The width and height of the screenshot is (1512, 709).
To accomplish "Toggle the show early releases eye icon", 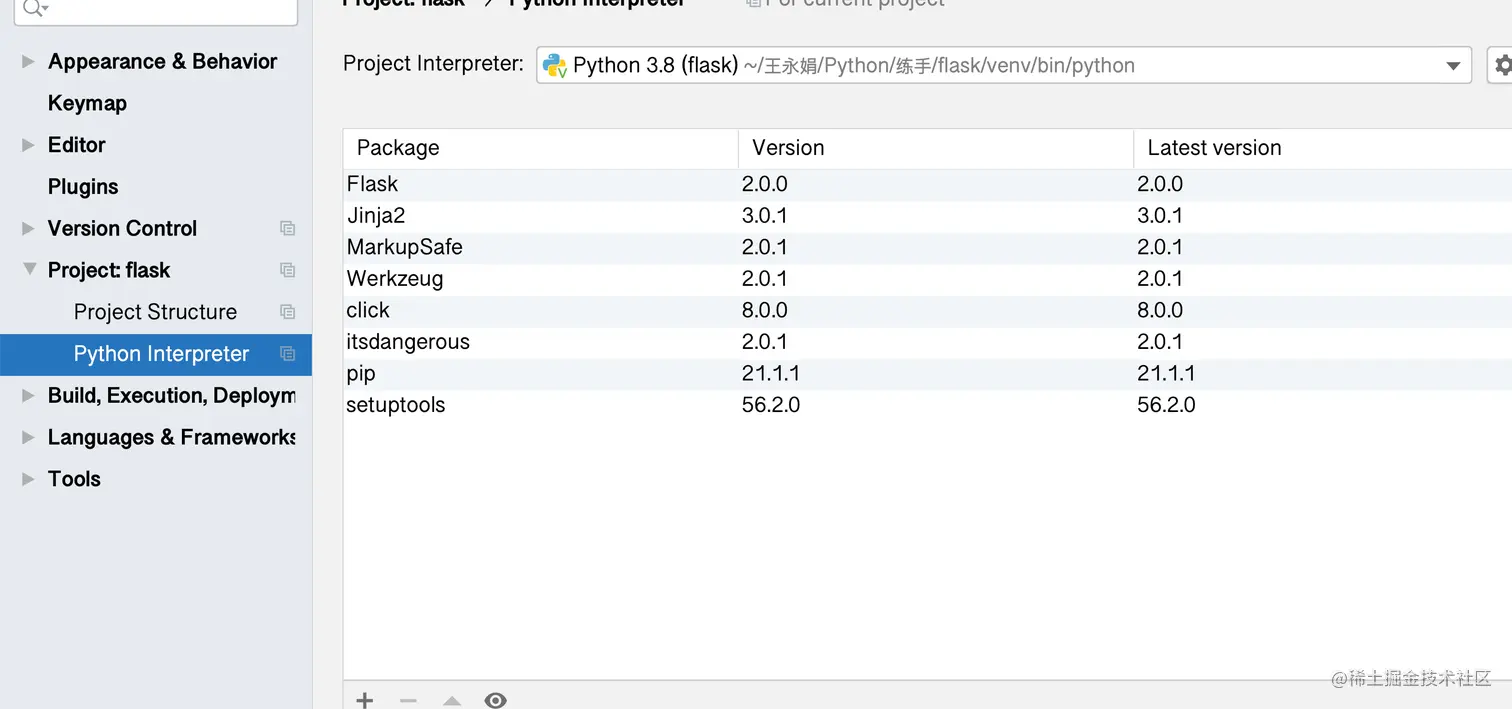I will [x=495, y=700].
